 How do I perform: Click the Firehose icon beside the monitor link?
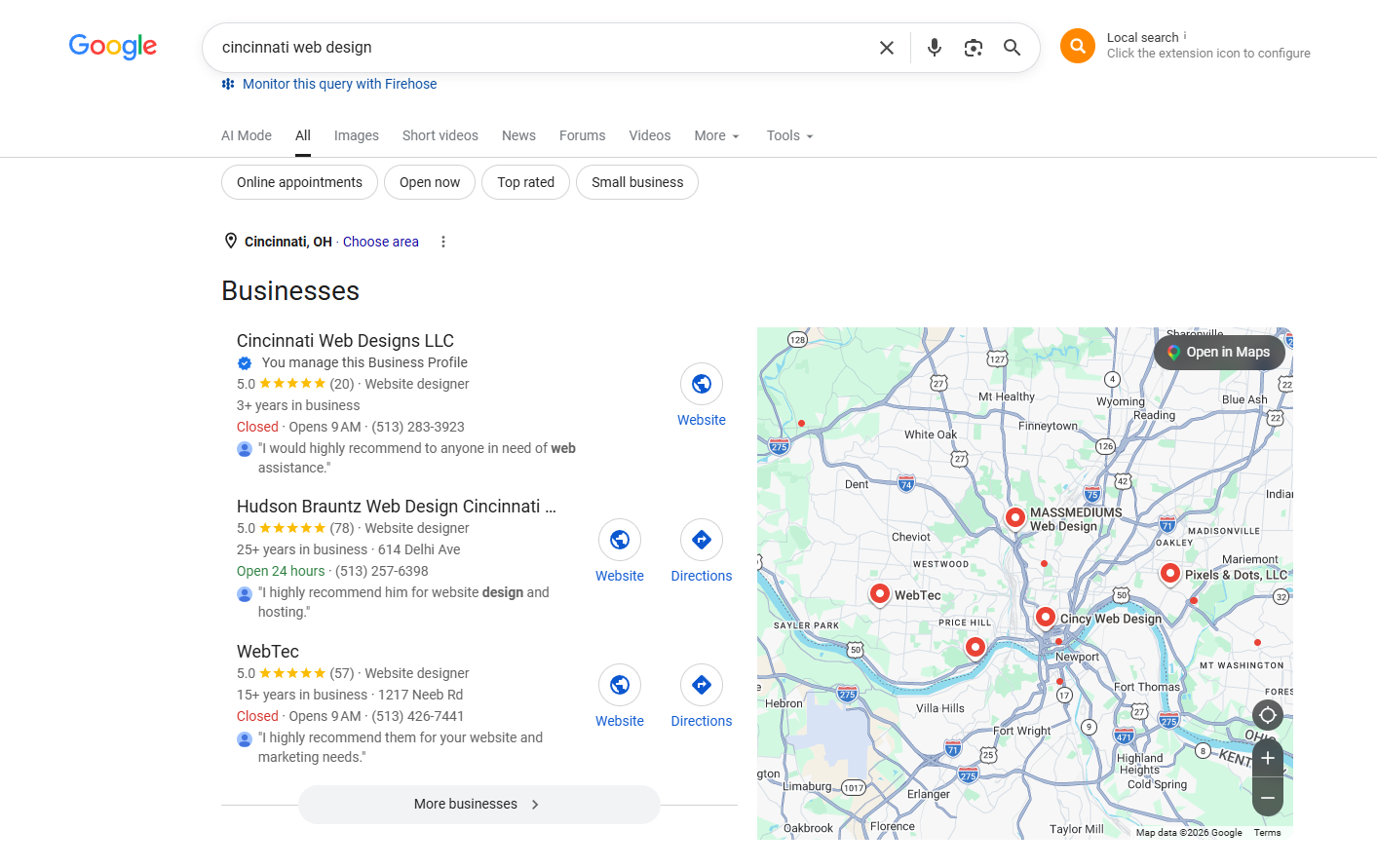[x=228, y=84]
